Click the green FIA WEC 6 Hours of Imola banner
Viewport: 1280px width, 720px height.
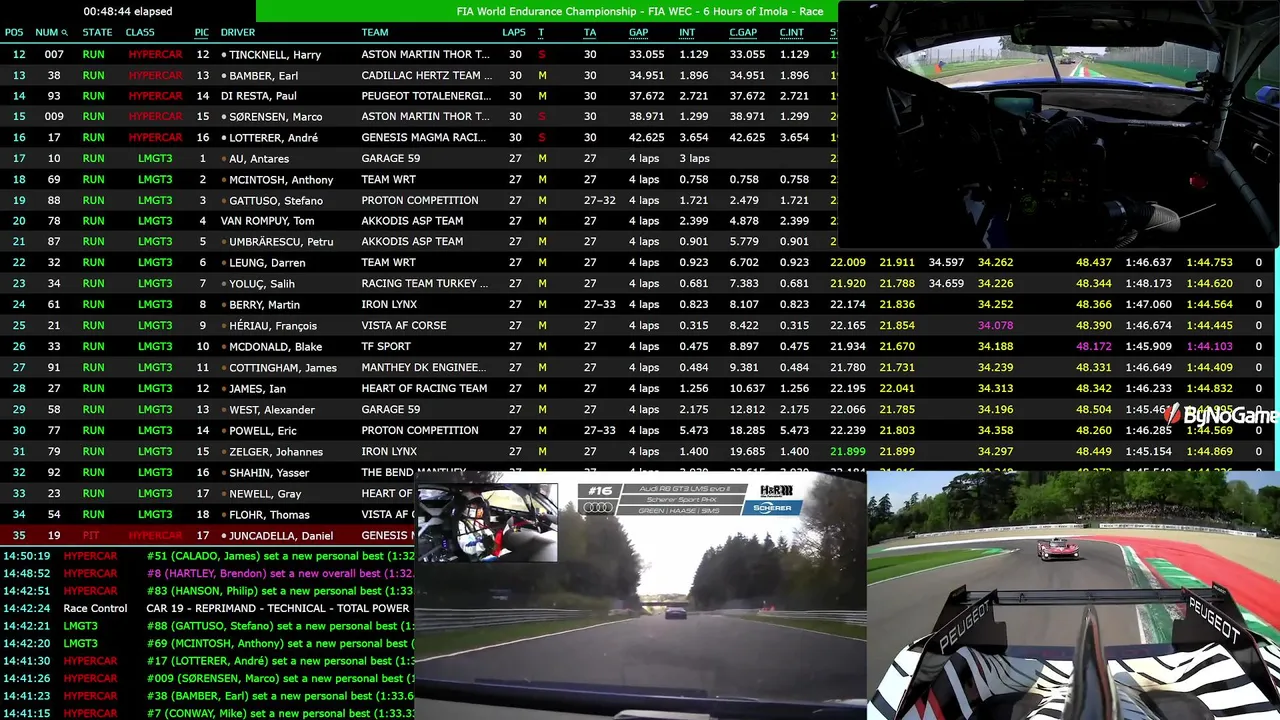tap(547, 11)
